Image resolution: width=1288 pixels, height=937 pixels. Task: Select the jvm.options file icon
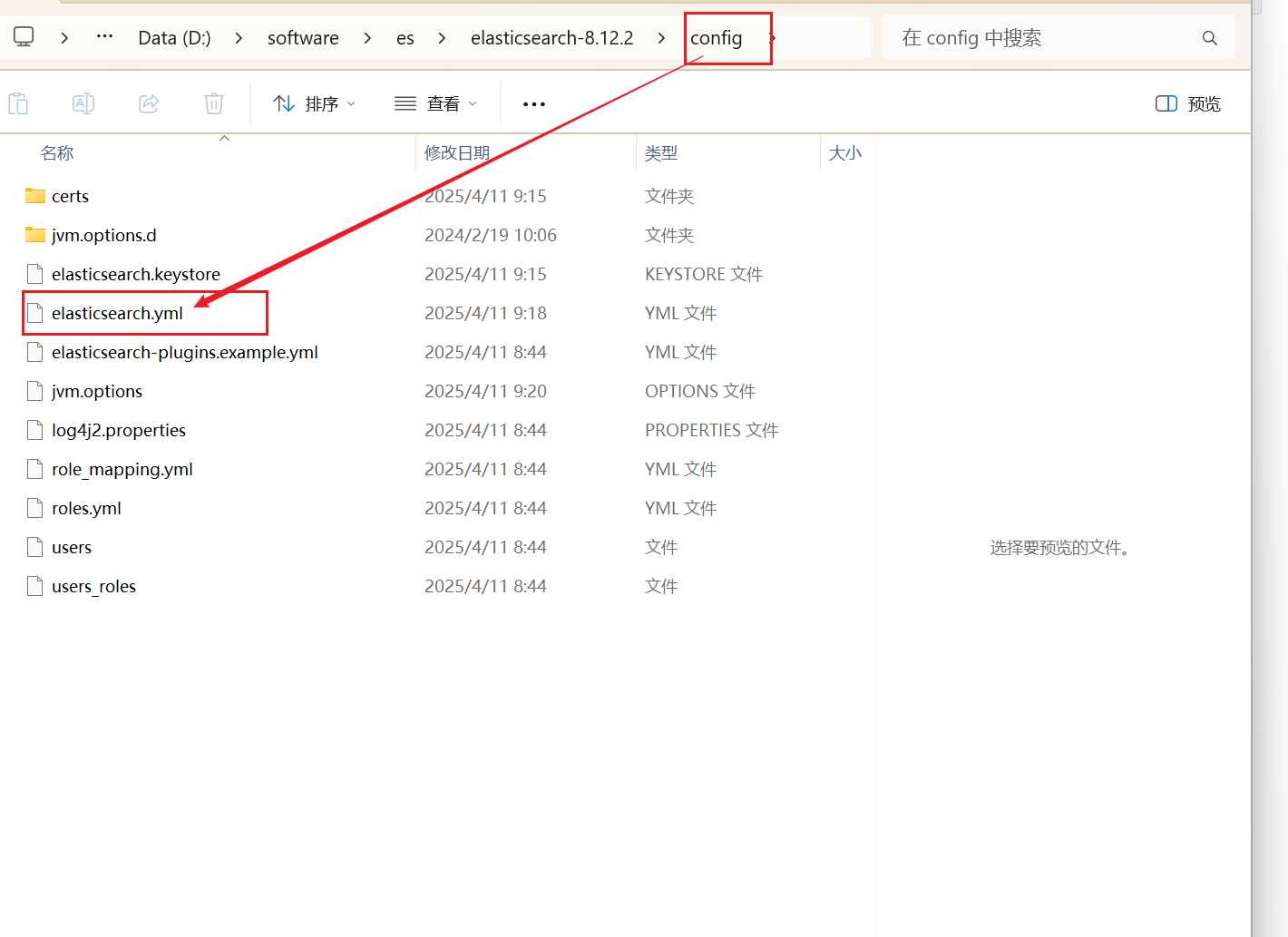coord(35,391)
